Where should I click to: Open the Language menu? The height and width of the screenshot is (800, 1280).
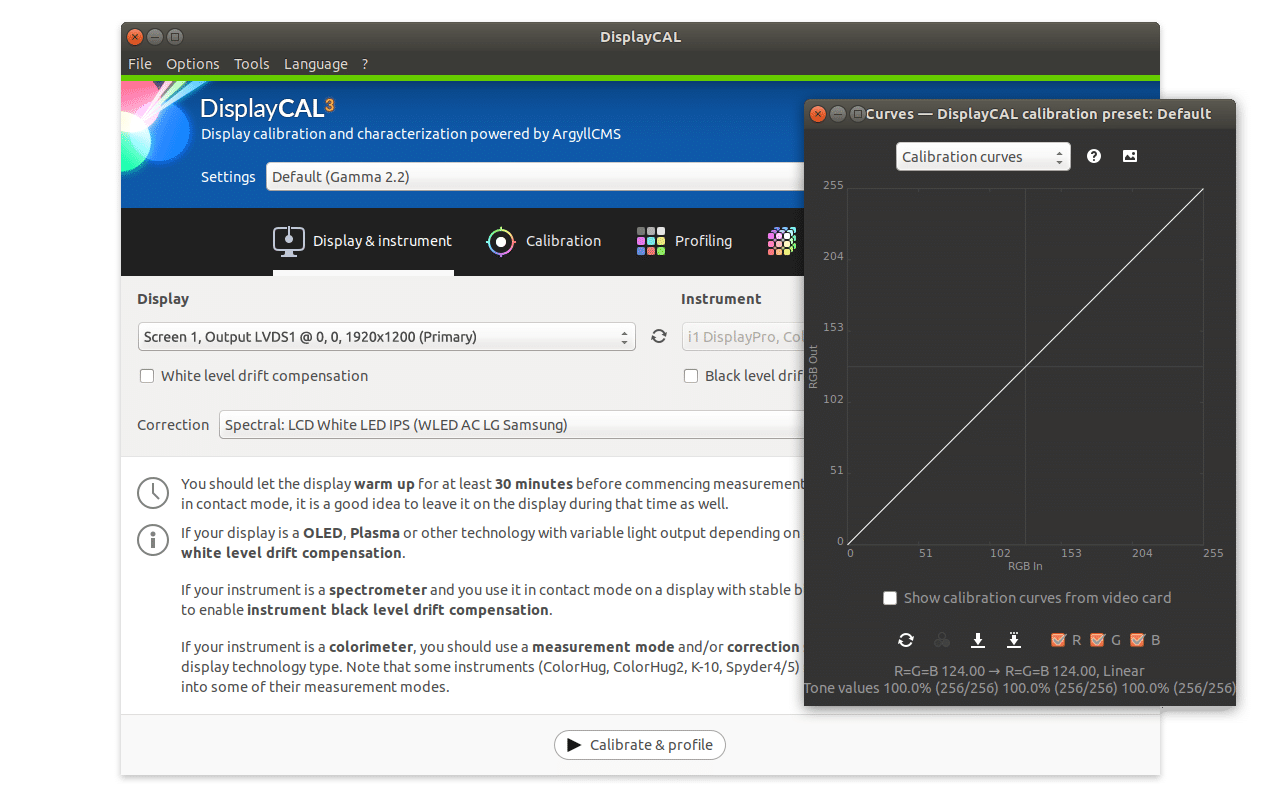pyautogui.click(x=316, y=64)
